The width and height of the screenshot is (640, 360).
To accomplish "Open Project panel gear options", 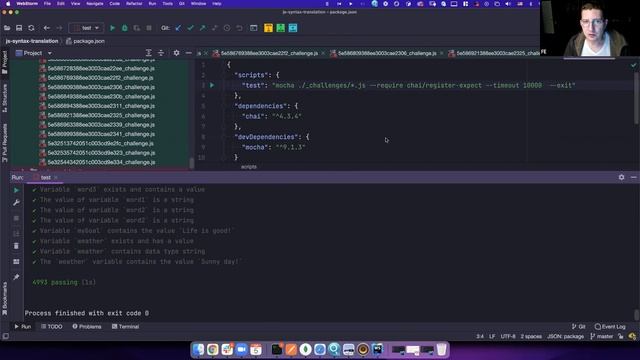I will tap(176, 53).
